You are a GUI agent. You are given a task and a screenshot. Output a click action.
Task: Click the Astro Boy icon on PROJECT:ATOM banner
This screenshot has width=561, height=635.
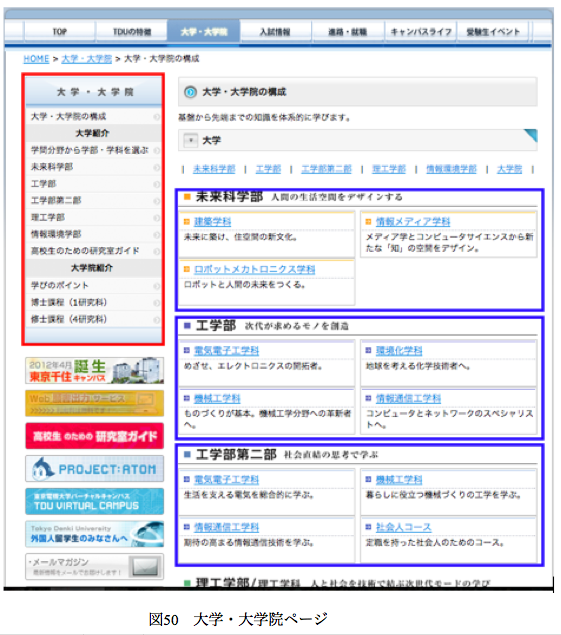[x=43, y=469]
